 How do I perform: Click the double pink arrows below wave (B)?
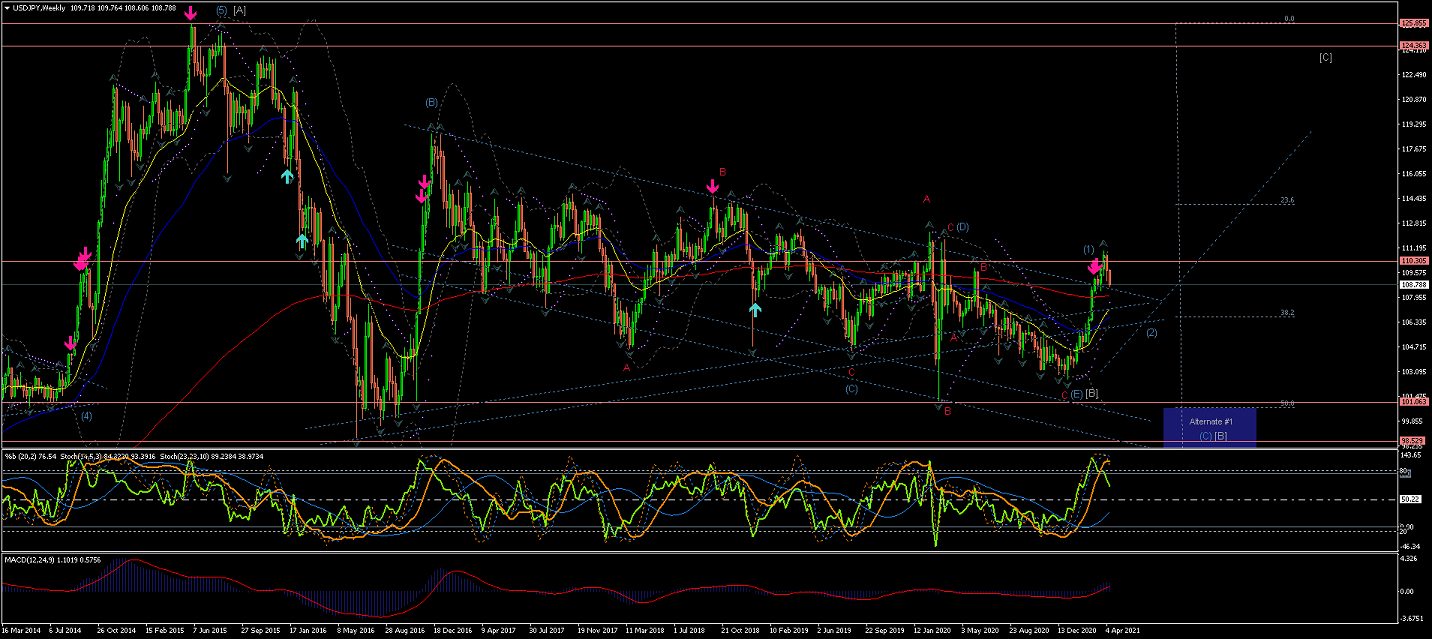[424, 189]
